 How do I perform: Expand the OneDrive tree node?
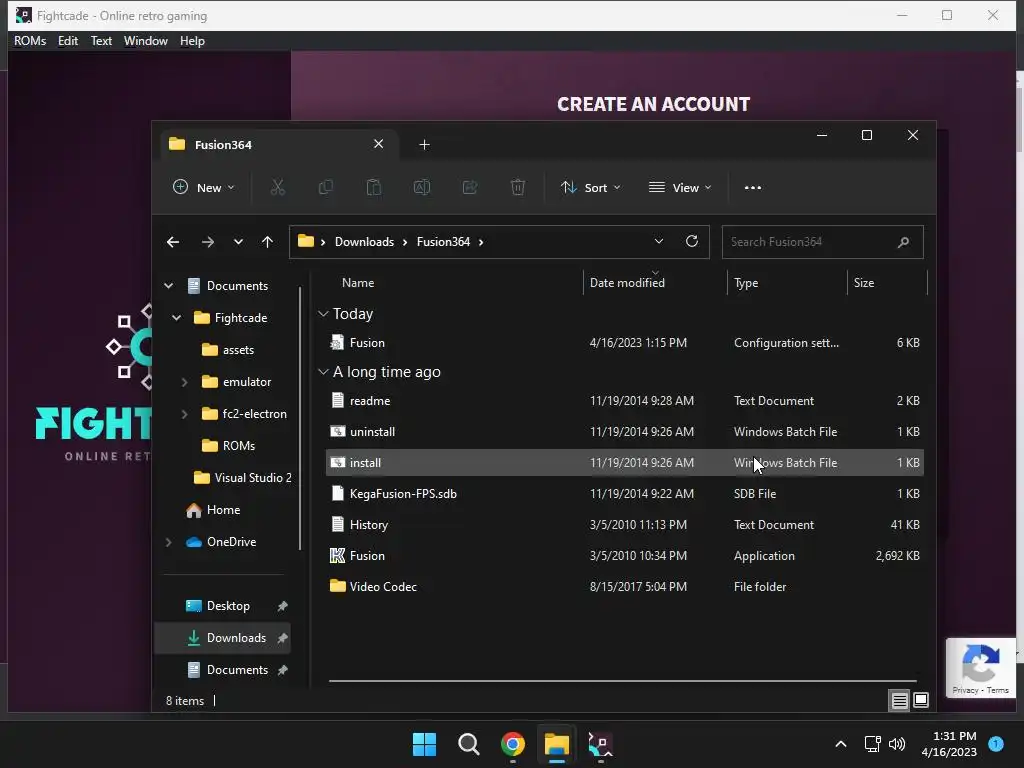click(168, 542)
